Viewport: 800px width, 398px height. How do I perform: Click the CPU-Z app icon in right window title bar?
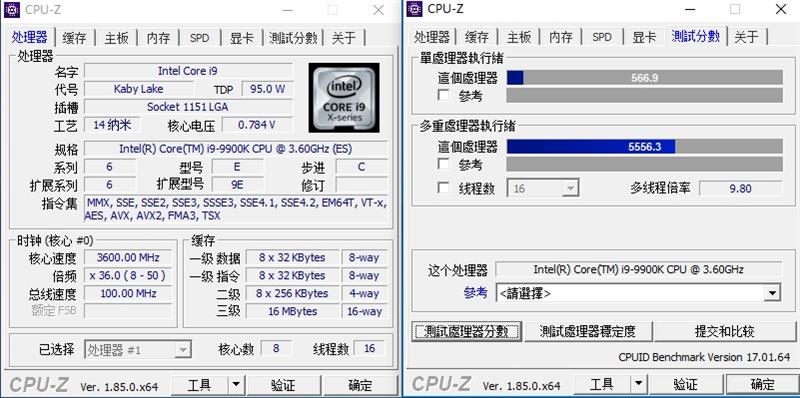coord(415,9)
